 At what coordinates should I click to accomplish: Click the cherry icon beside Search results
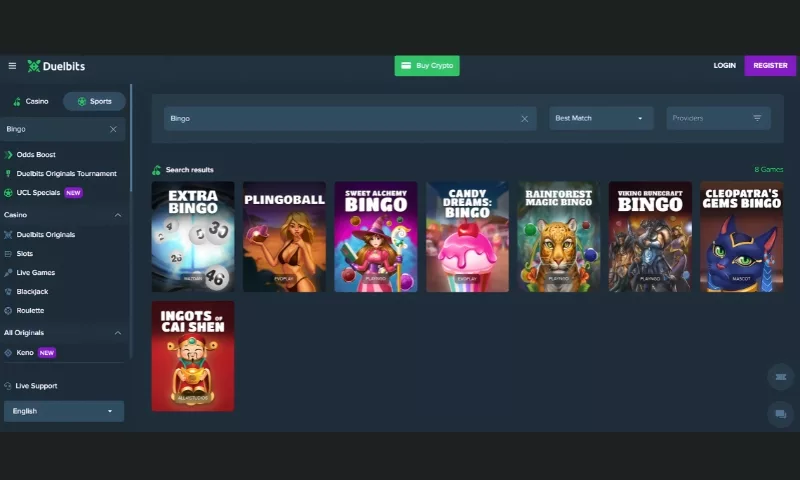coord(157,170)
